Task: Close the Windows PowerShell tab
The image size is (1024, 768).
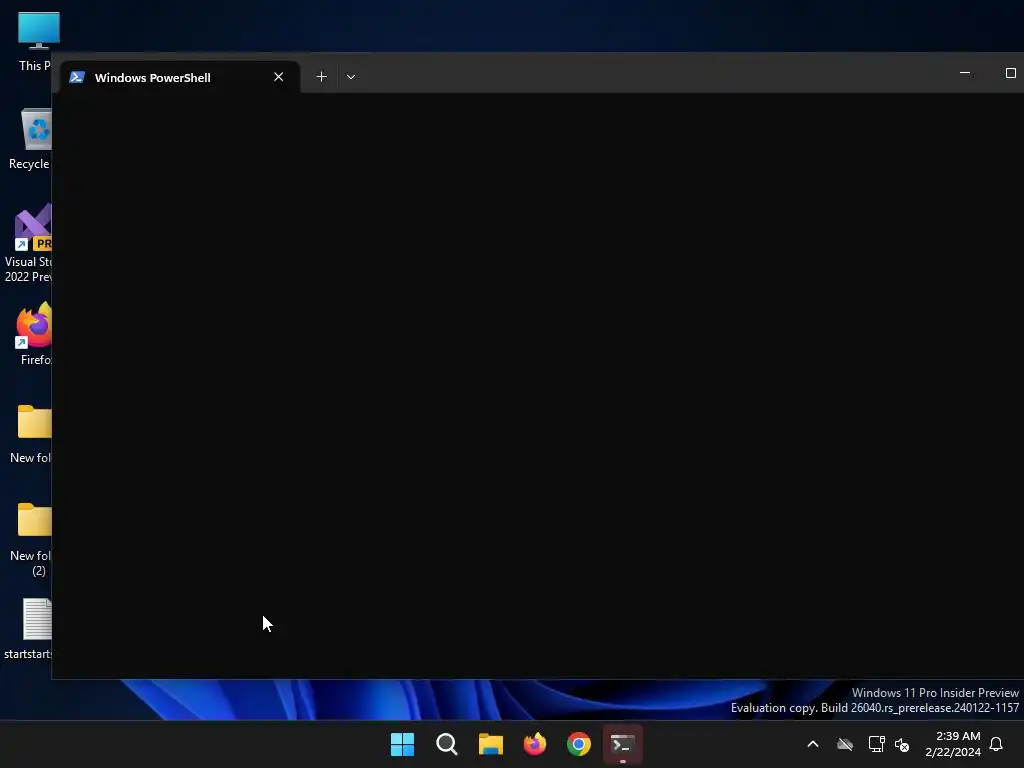Action: click(x=279, y=77)
